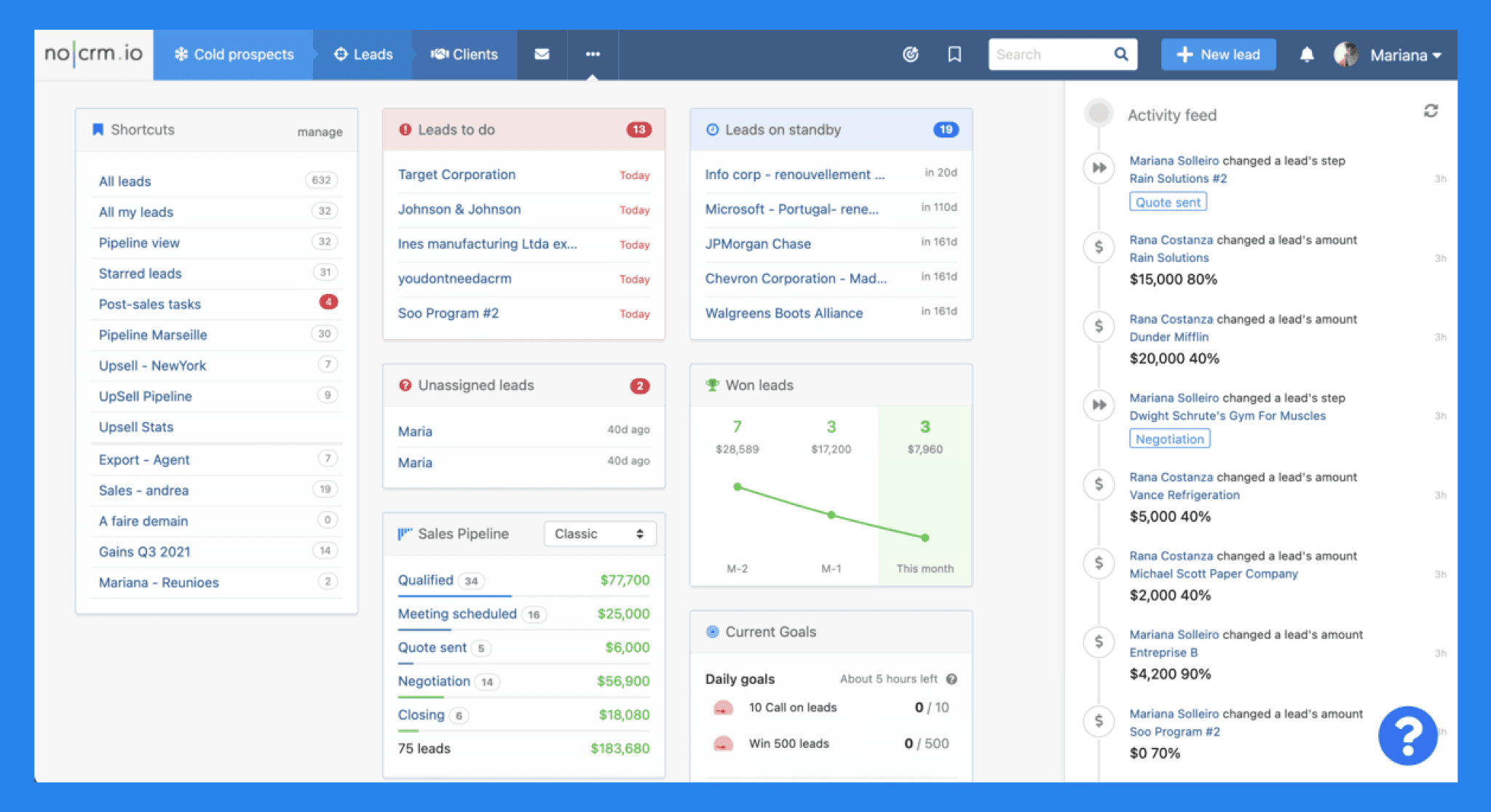Click the Sales Pipeline bars icon
The width and height of the screenshot is (1491, 812).
[x=405, y=533]
